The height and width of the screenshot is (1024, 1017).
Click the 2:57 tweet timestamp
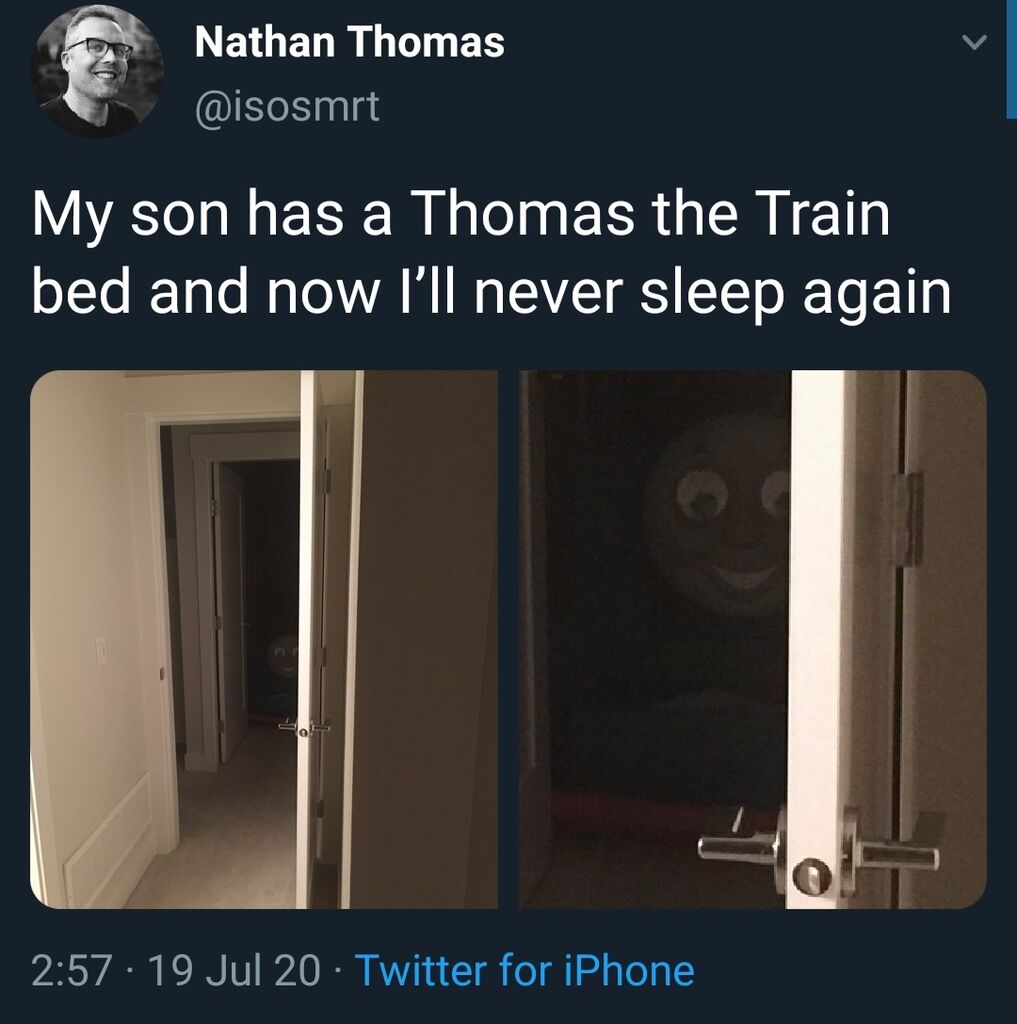pos(72,970)
